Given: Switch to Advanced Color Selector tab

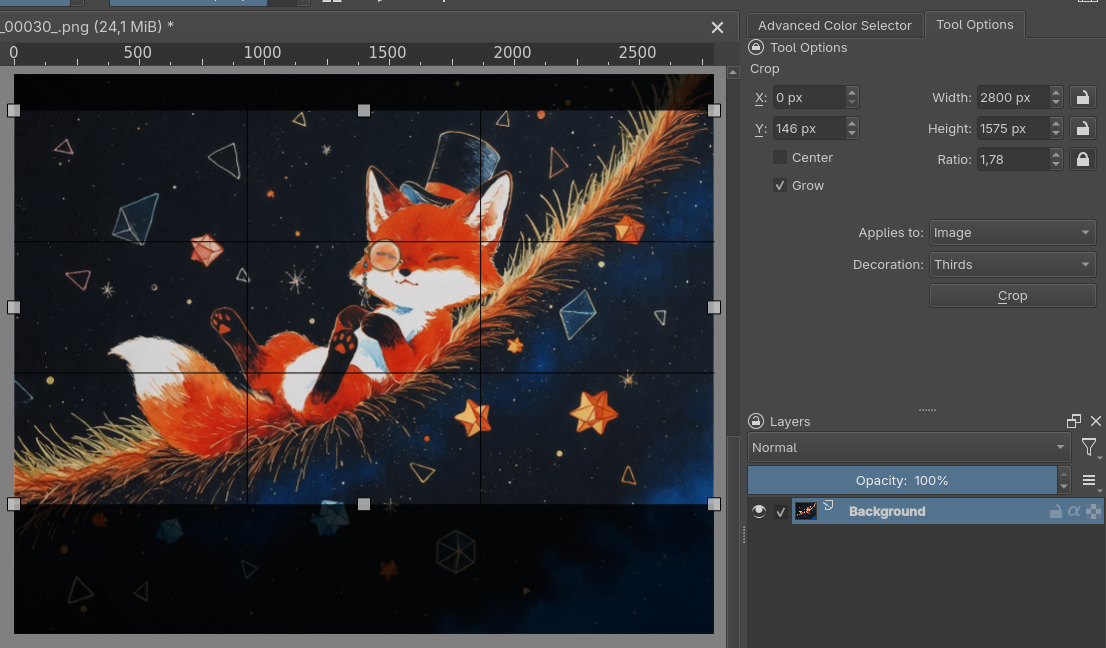Looking at the screenshot, I should click(834, 25).
